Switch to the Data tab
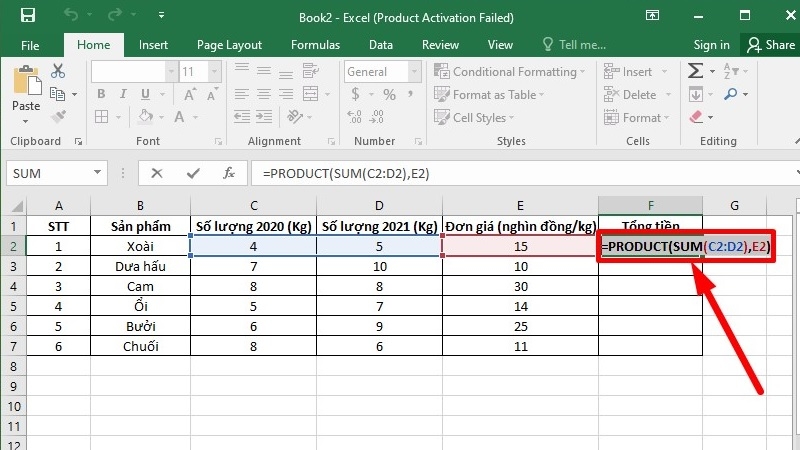Viewport: 800px width, 450px height. pos(381,45)
